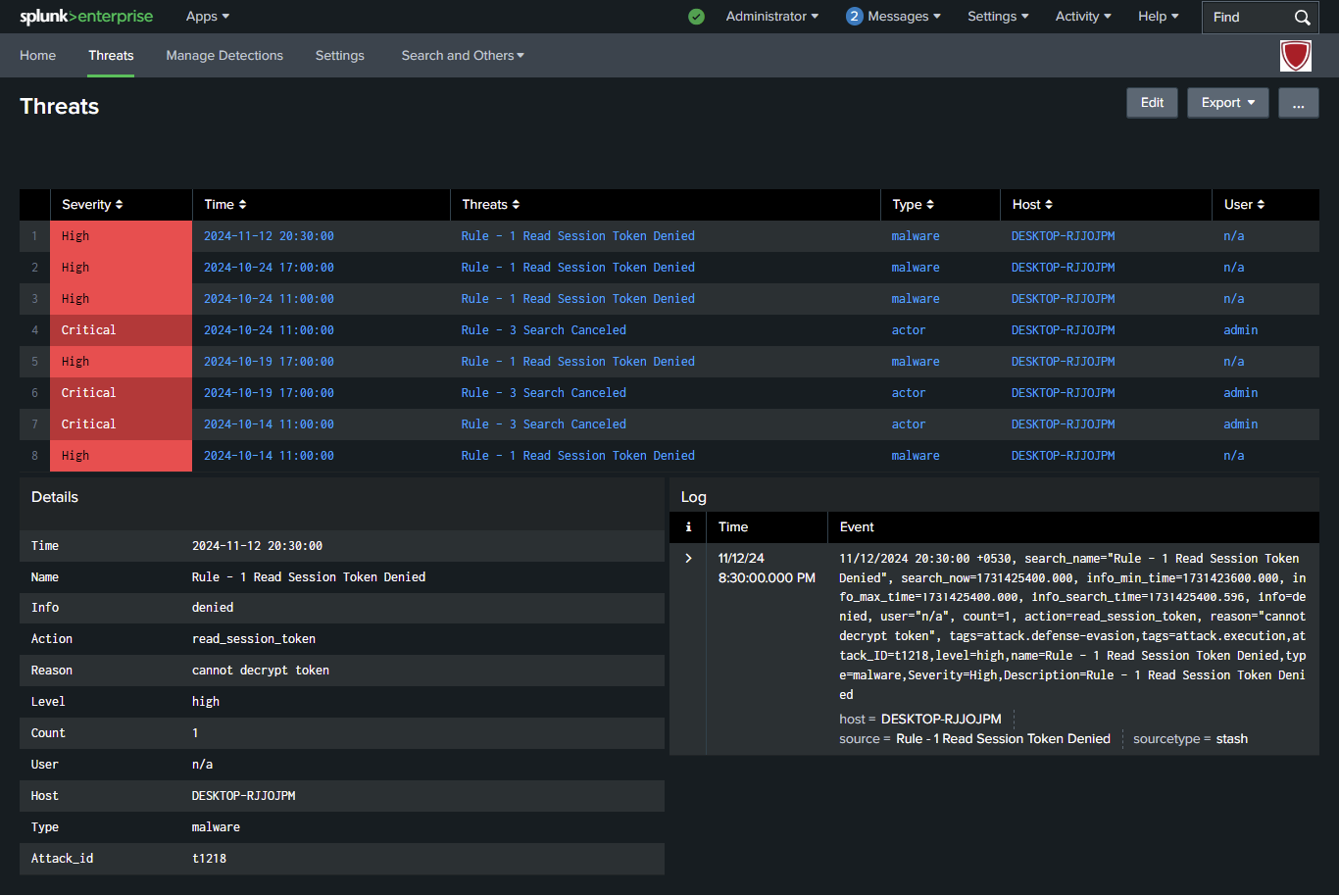Open the Administrator dropdown menu
The image size is (1339, 896).
pos(772,17)
